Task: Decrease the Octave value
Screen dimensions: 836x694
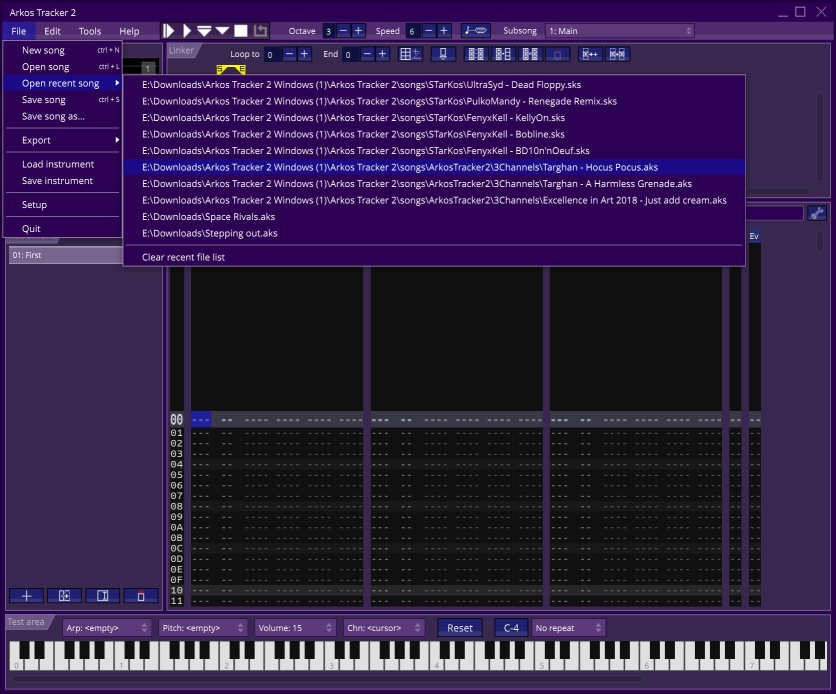Action: (x=343, y=31)
